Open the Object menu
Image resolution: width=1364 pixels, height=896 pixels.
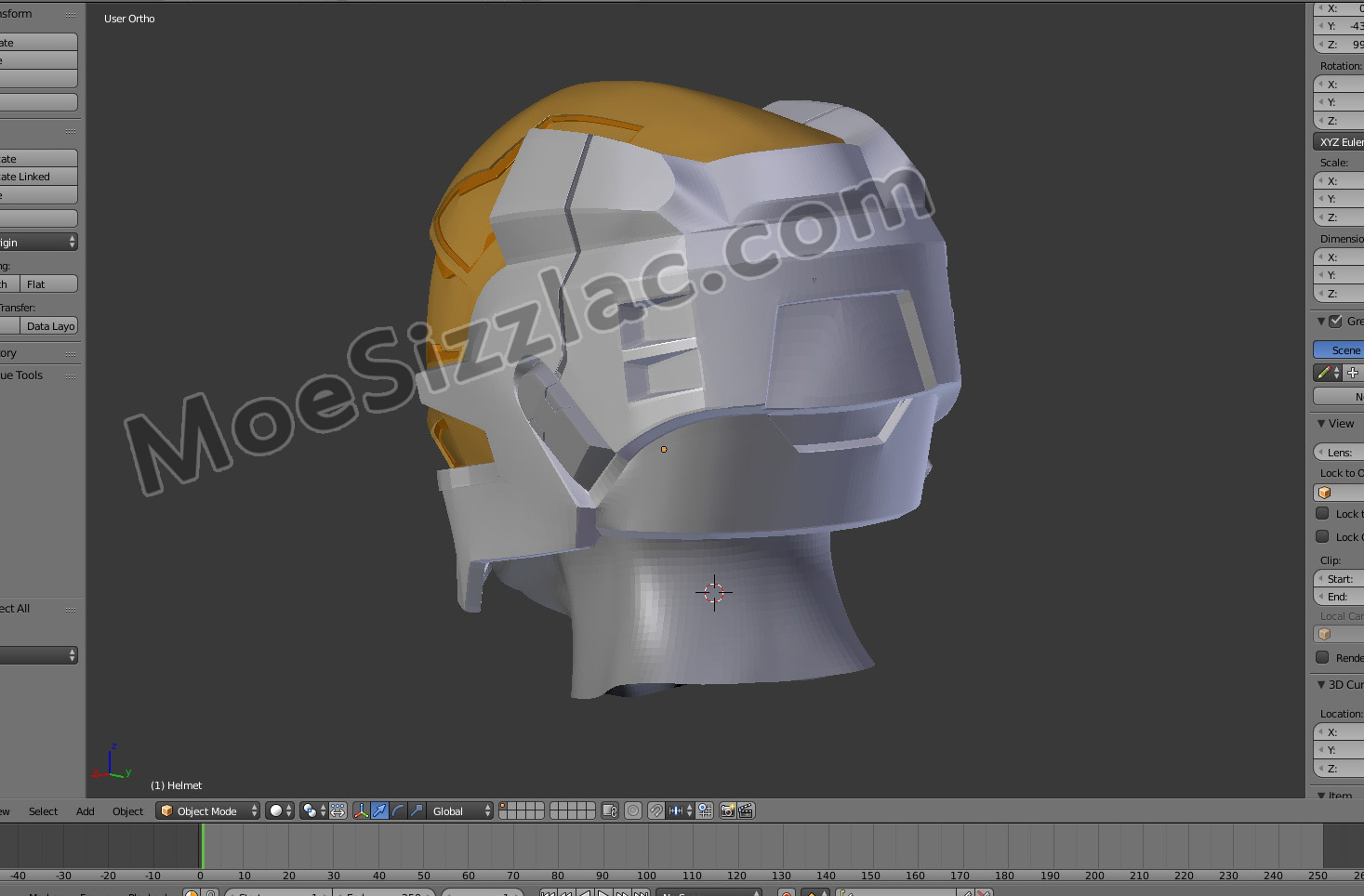coord(128,811)
